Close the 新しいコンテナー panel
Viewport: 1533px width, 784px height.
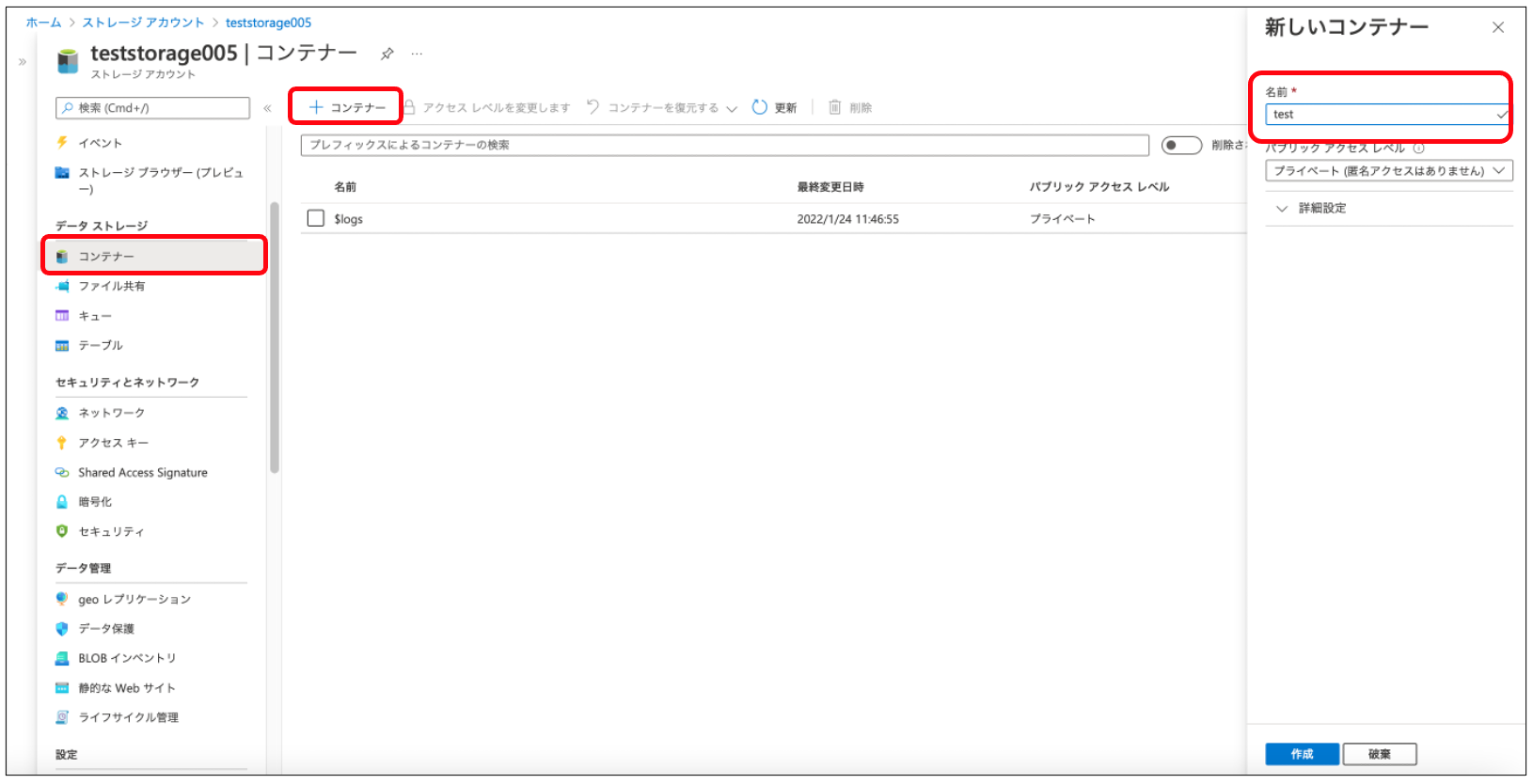pyautogui.click(x=1498, y=27)
